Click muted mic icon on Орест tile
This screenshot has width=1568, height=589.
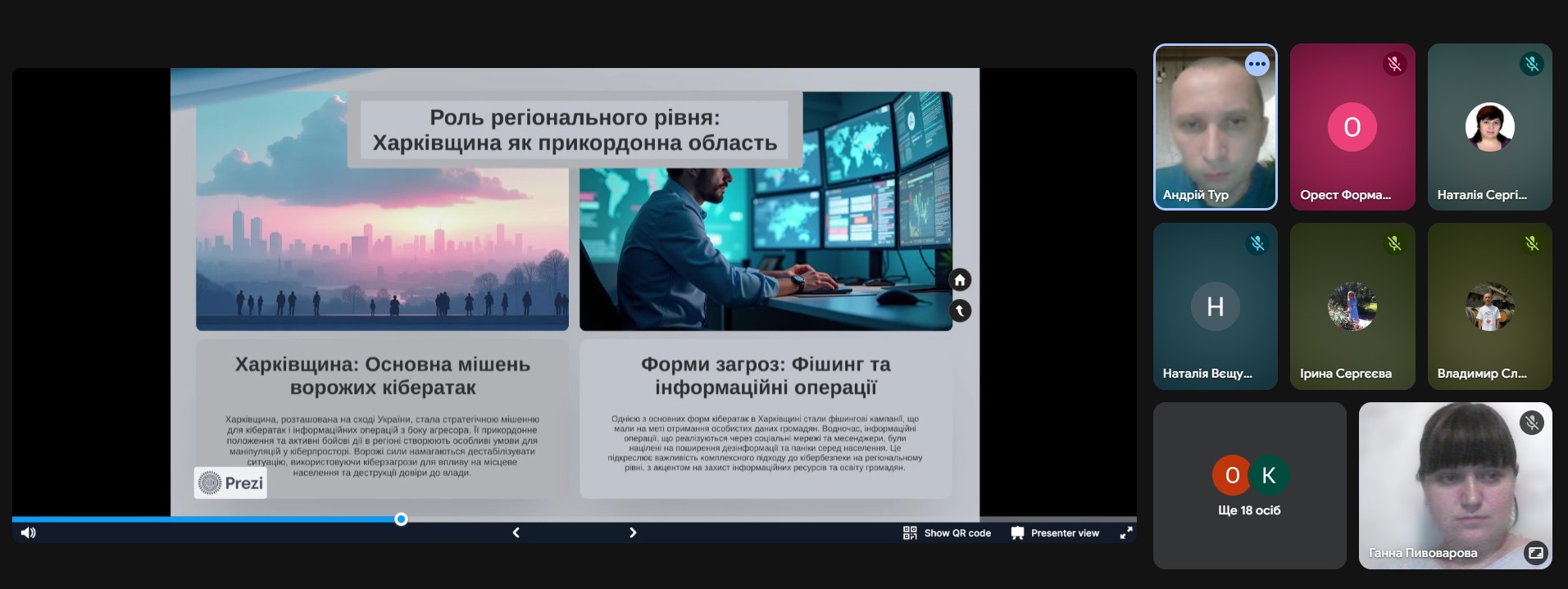click(1394, 64)
